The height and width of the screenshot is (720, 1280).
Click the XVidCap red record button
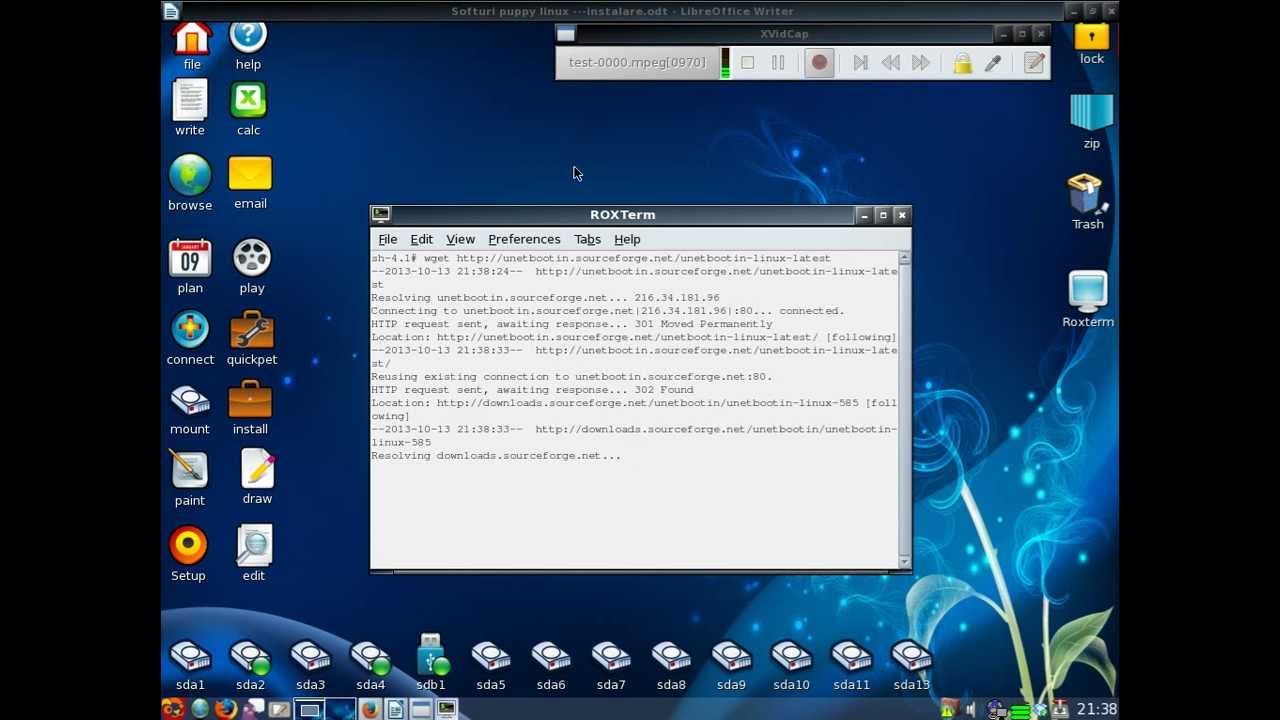pyautogui.click(x=819, y=63)
